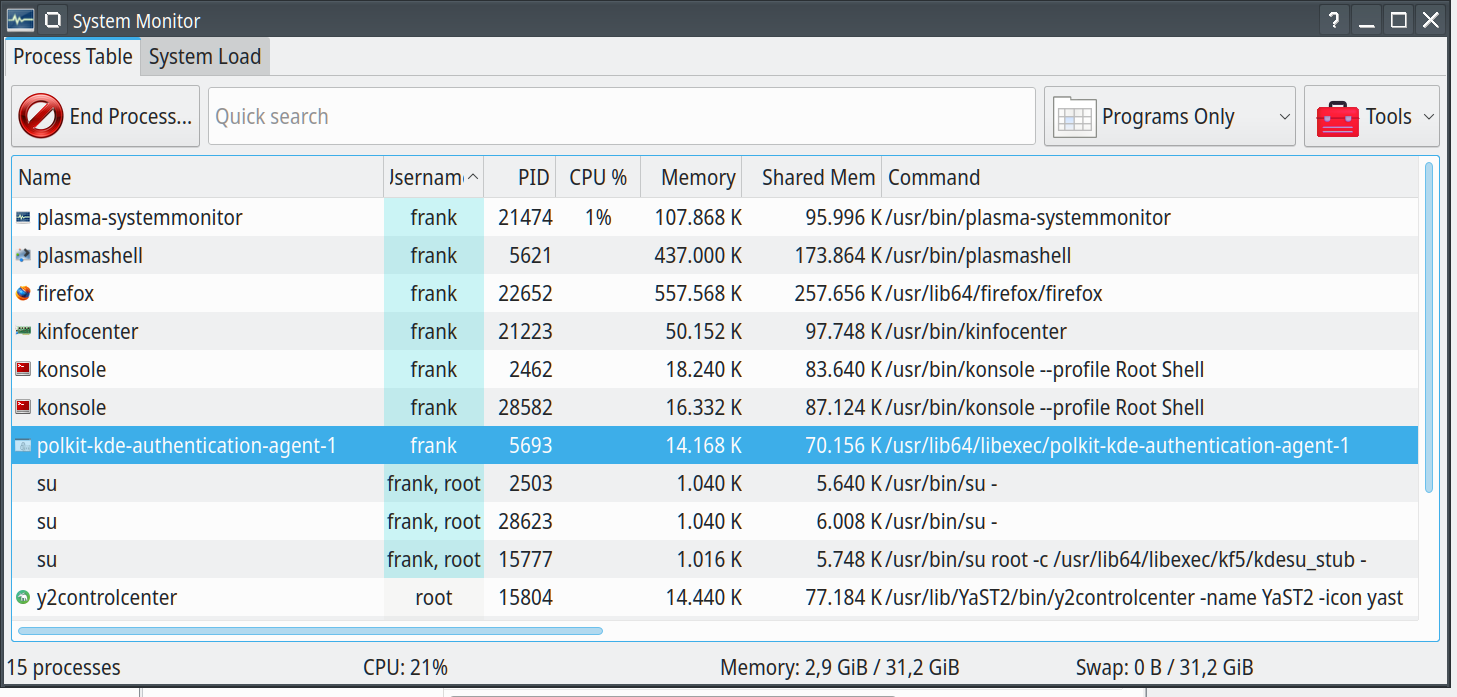
Task: Sort by the CPU % column header
Action: click(x=598, y=178)
